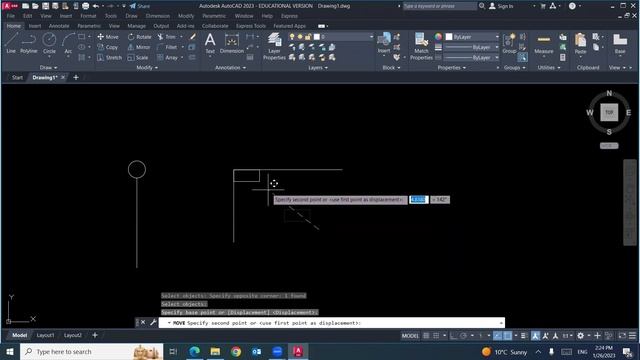
Task: Click the Base view icon
Action: coord(620,43)
